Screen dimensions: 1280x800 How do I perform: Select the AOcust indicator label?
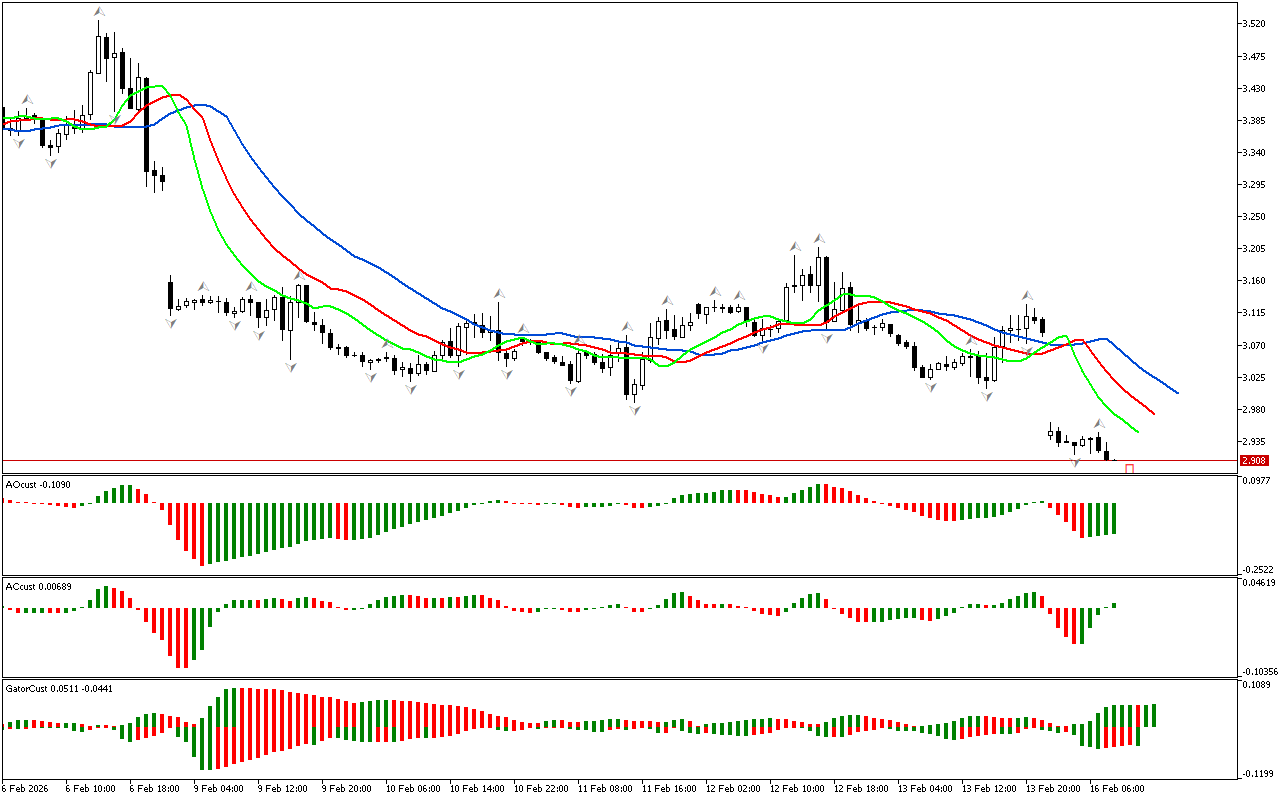(x=35, y=484)
